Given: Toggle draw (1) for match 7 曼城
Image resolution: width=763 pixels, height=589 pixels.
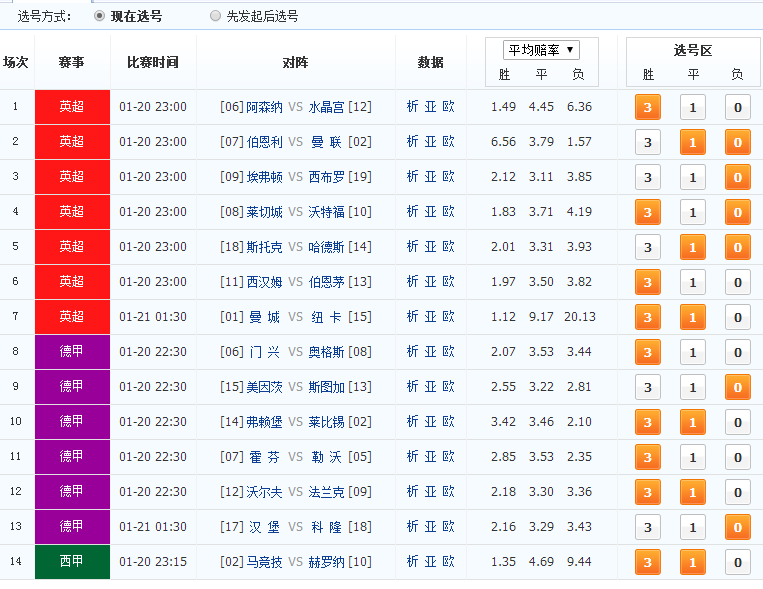Looking at the screenshot, I should [692, 317].
